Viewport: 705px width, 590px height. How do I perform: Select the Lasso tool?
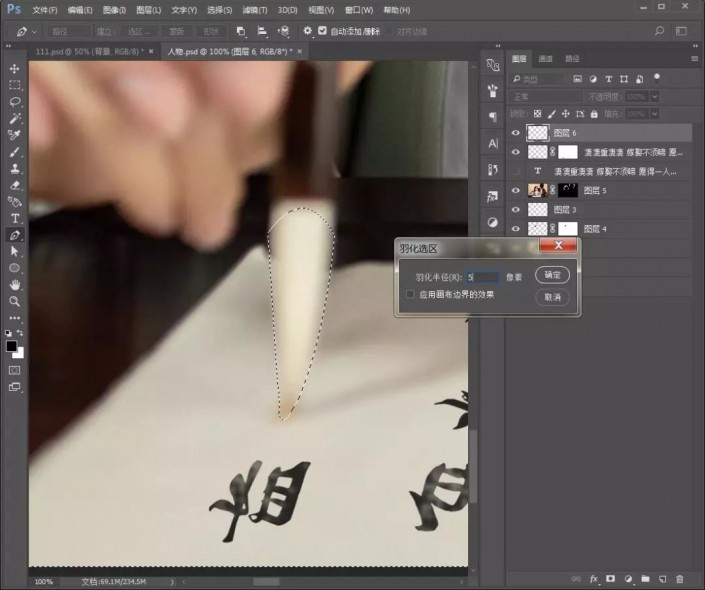(14, 102)
